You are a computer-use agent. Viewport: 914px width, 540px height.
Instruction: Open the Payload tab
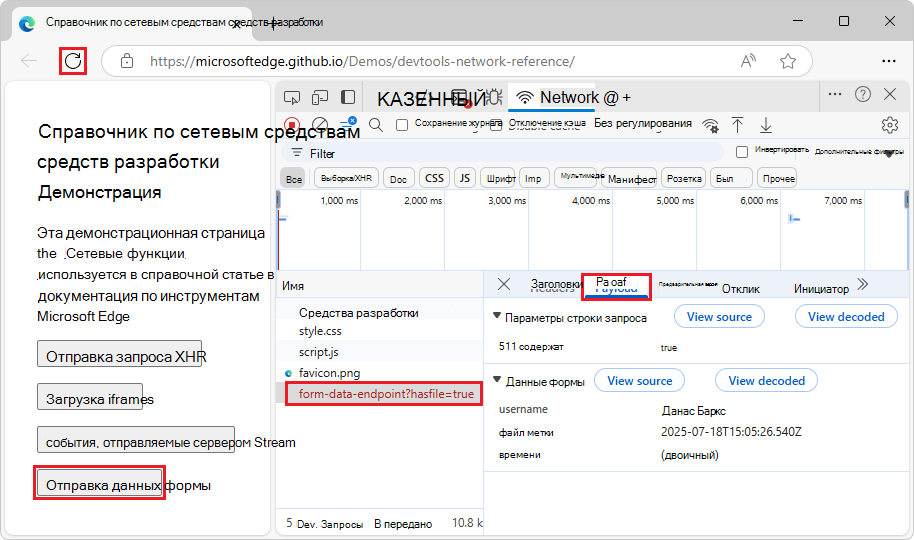tap(616, 285)
